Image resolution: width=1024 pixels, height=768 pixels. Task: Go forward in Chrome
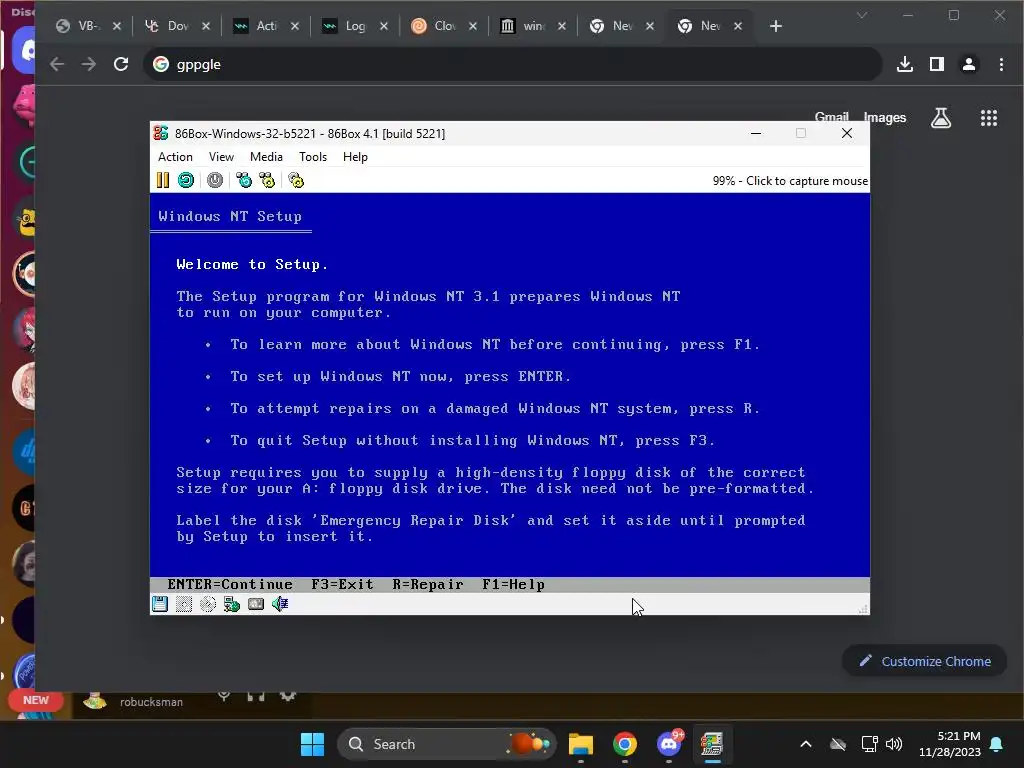coord(89,64)
